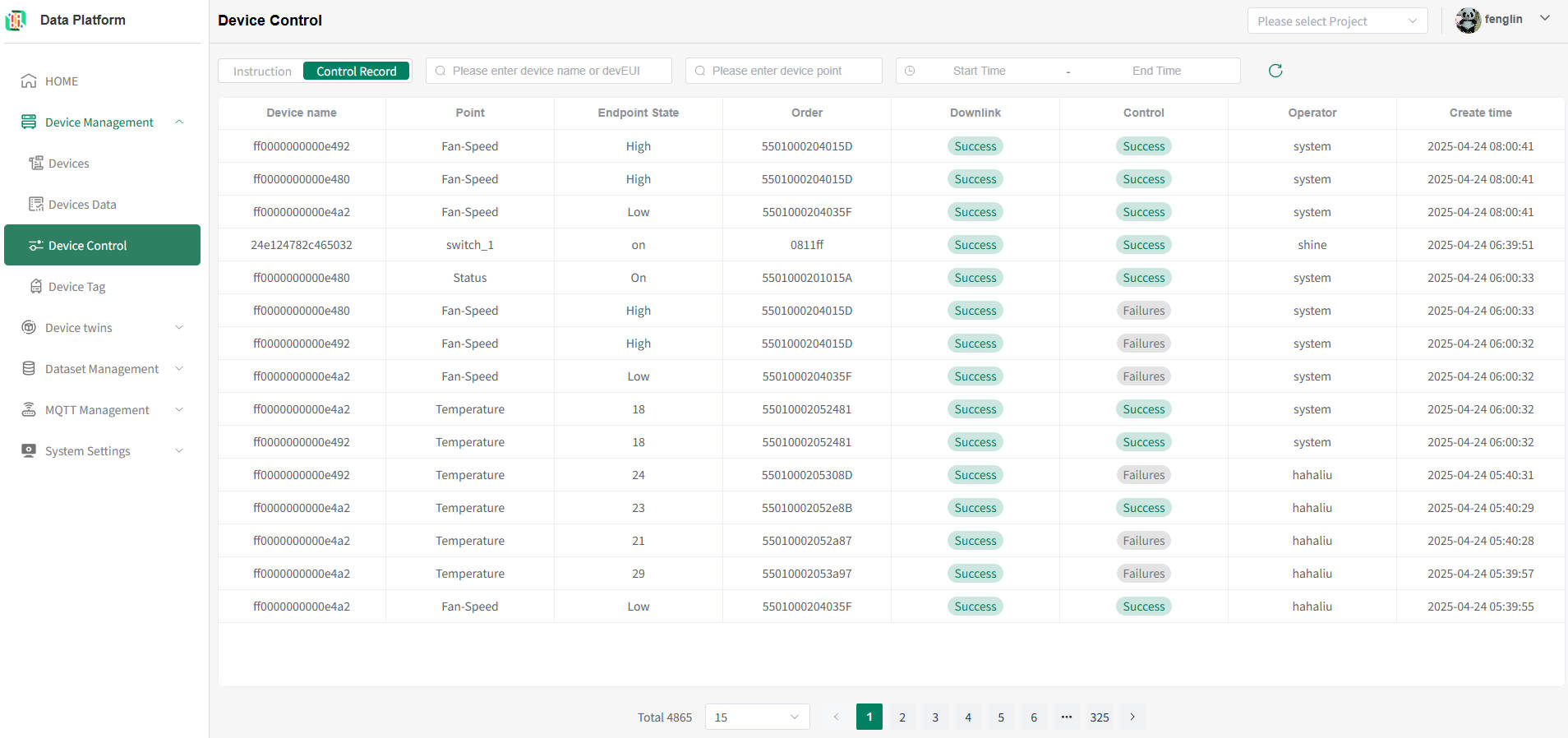Viewport: 1568px width, 738px height.
Task: Go to page 6
Action: pos(1034,717)
